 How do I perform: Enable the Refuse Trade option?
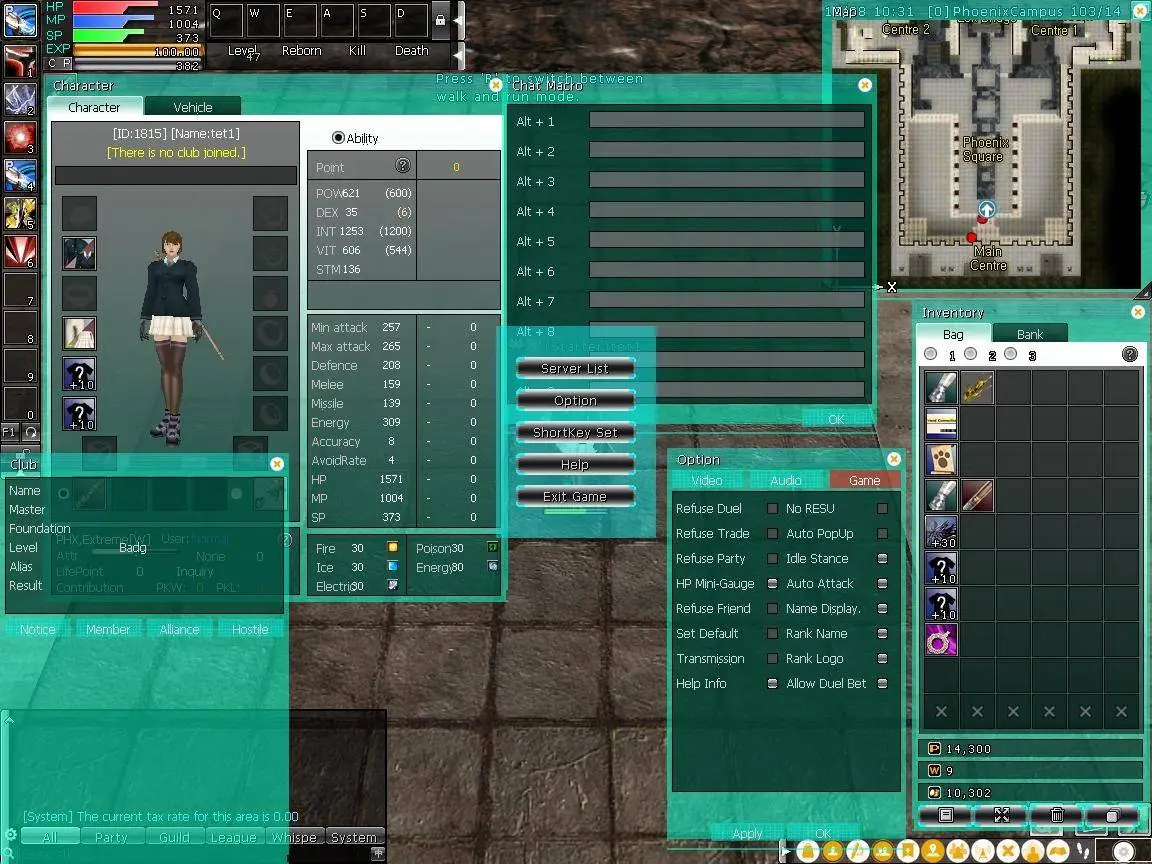[x=772, y=533]
